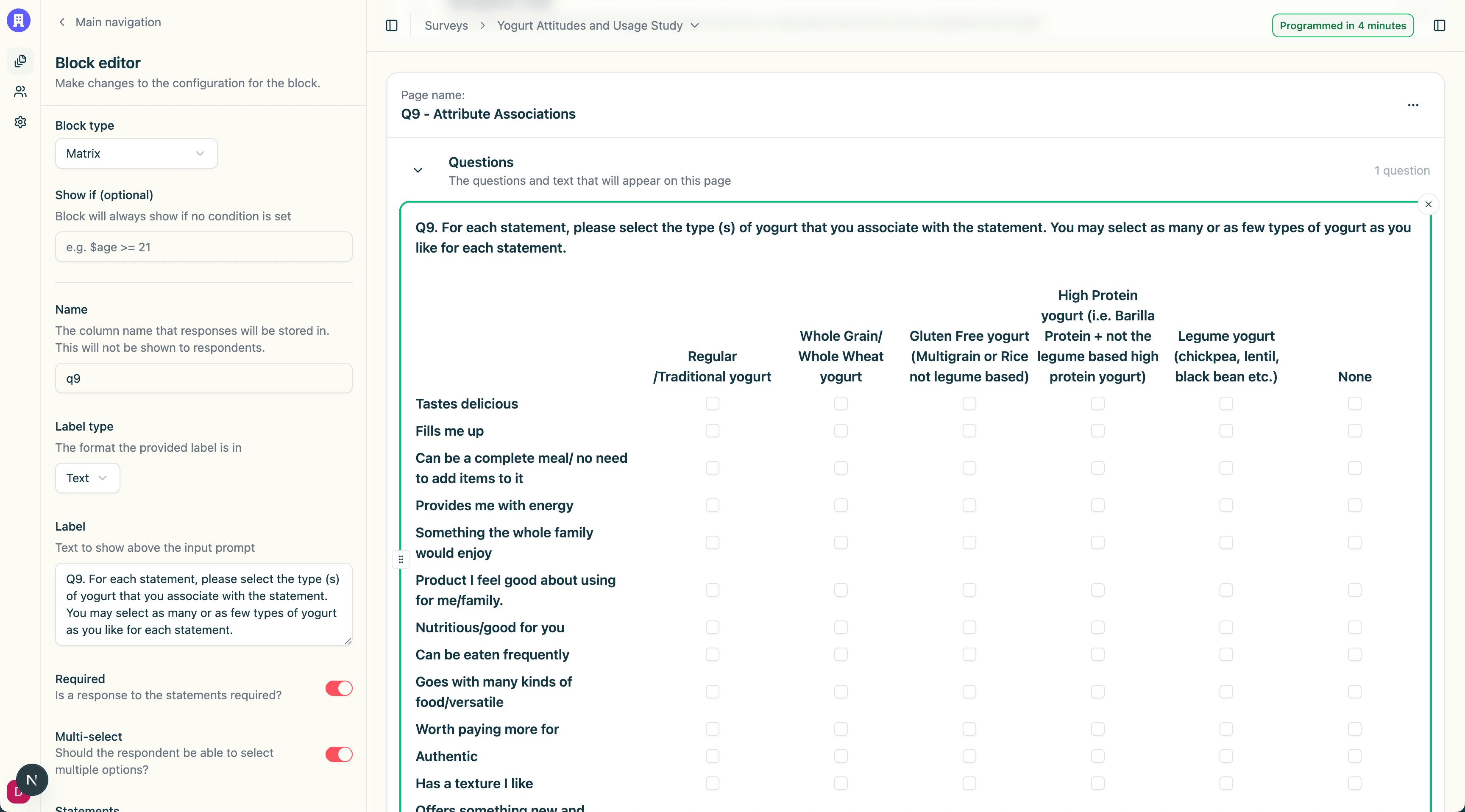1465x812 pixels.
Task: Toggle the right panel icon in top right corner
Action: point(1440,25)
